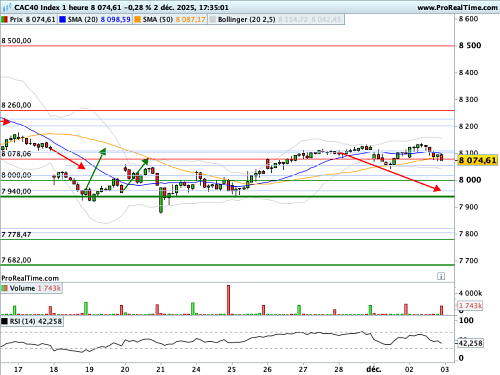Click the Prix red-green candle legend icon
500x375 pixels.
pyautogui.click(x=4, y=20)
